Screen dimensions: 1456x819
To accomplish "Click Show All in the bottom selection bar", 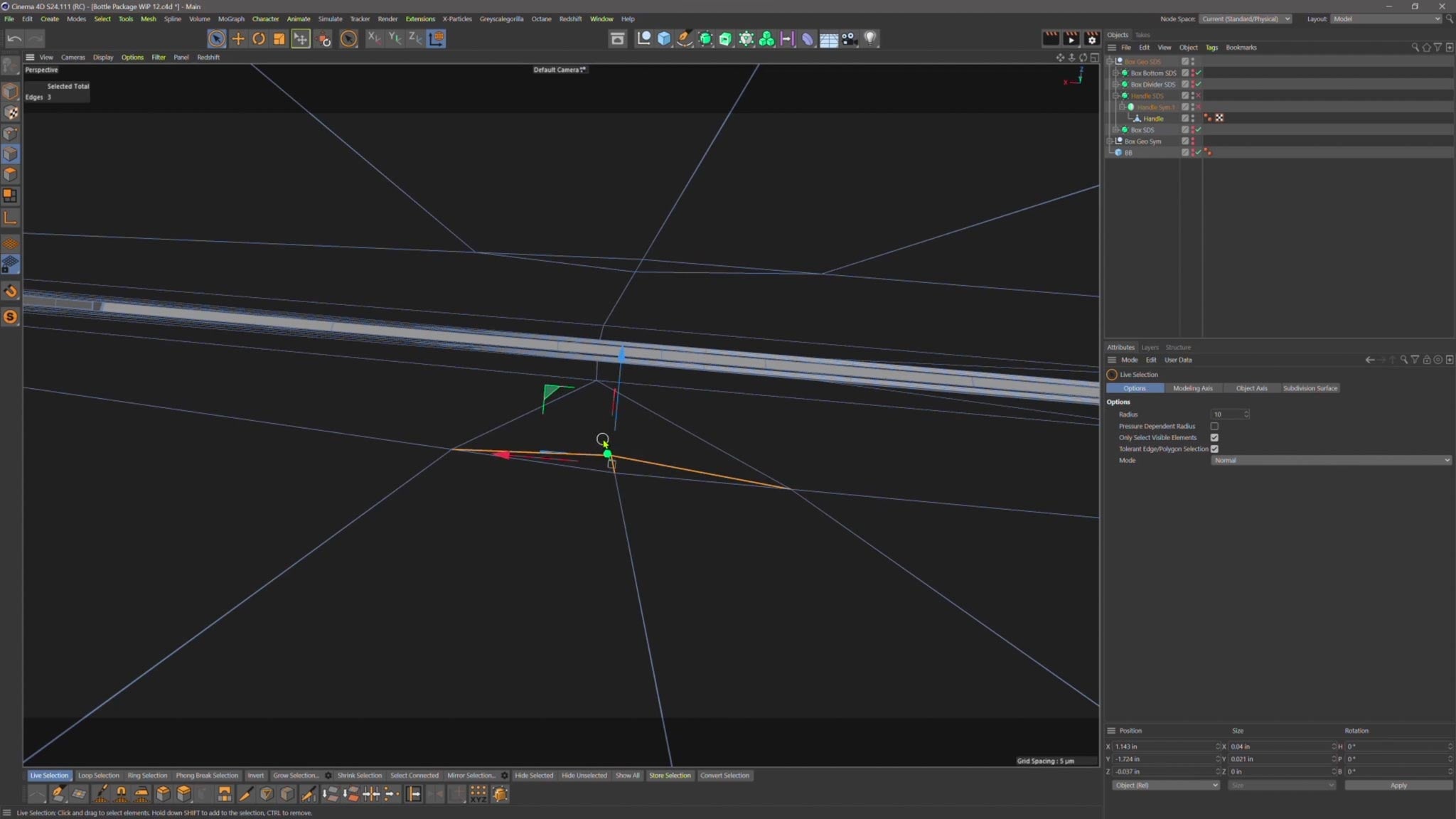I will pos(626,776).
